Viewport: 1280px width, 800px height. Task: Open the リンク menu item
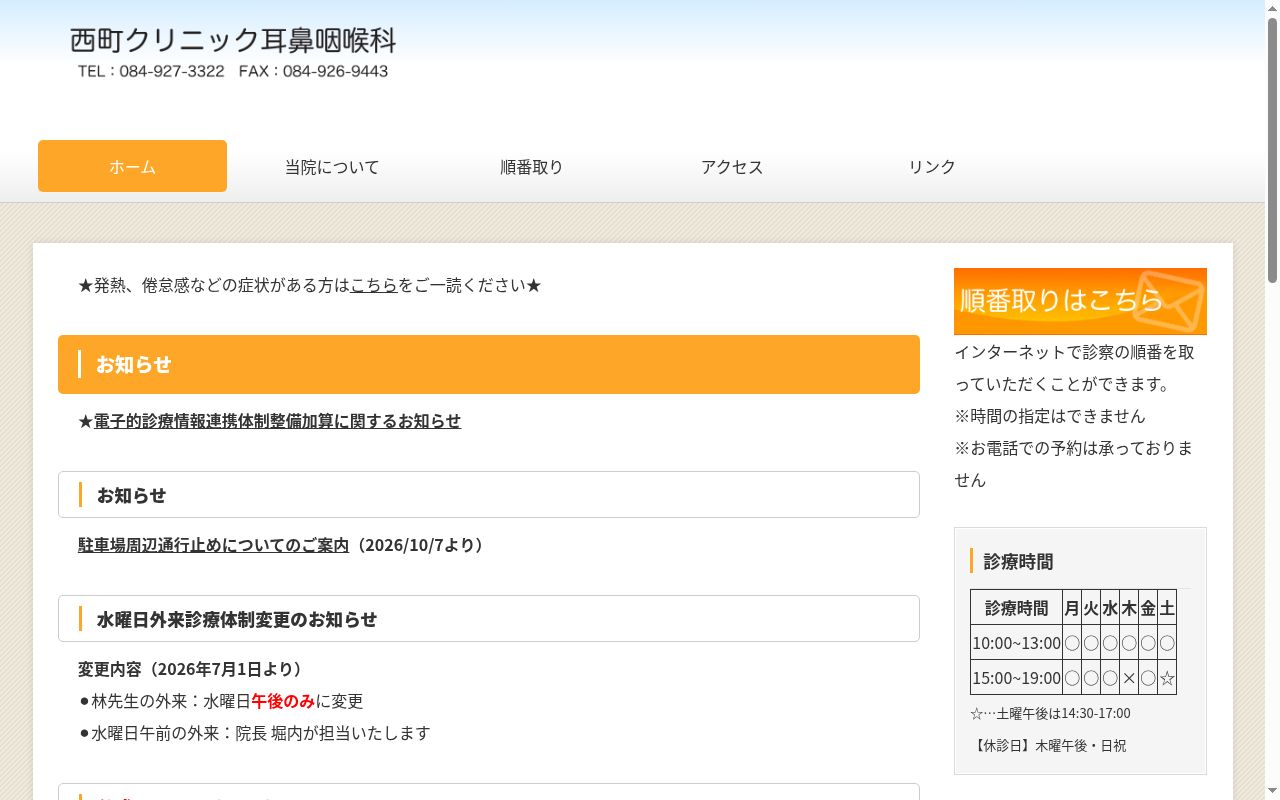coord(932,167)
